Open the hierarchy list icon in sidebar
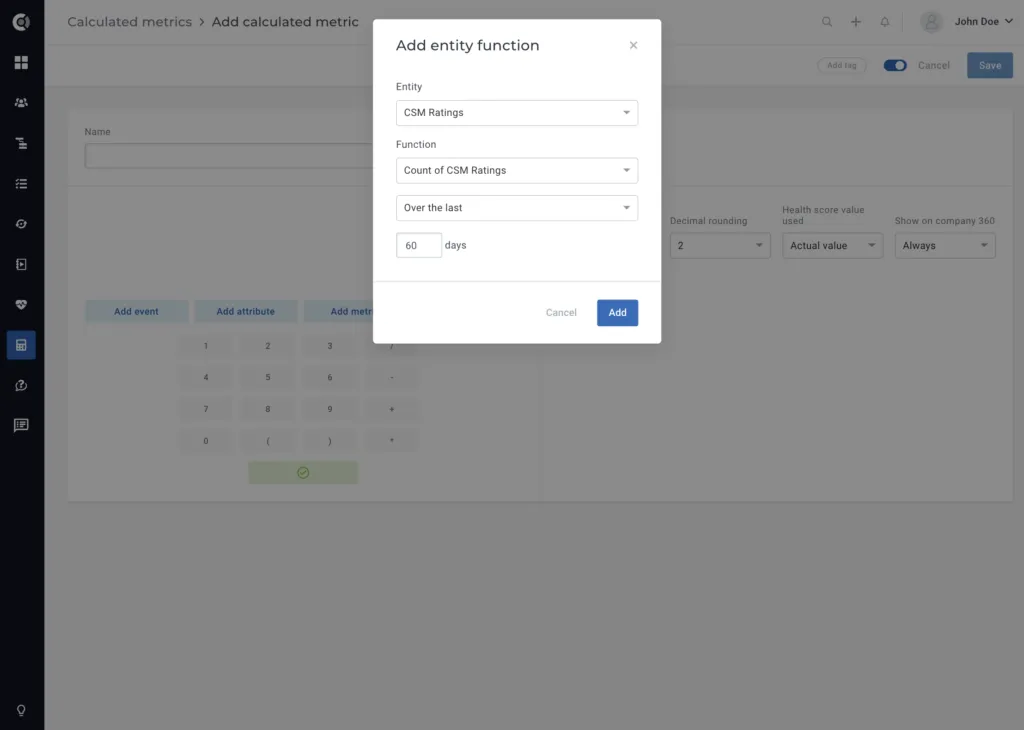Image resolution: width=1024 pixels, height=730 pixels. pyautogui.click(x=21, y=143)
